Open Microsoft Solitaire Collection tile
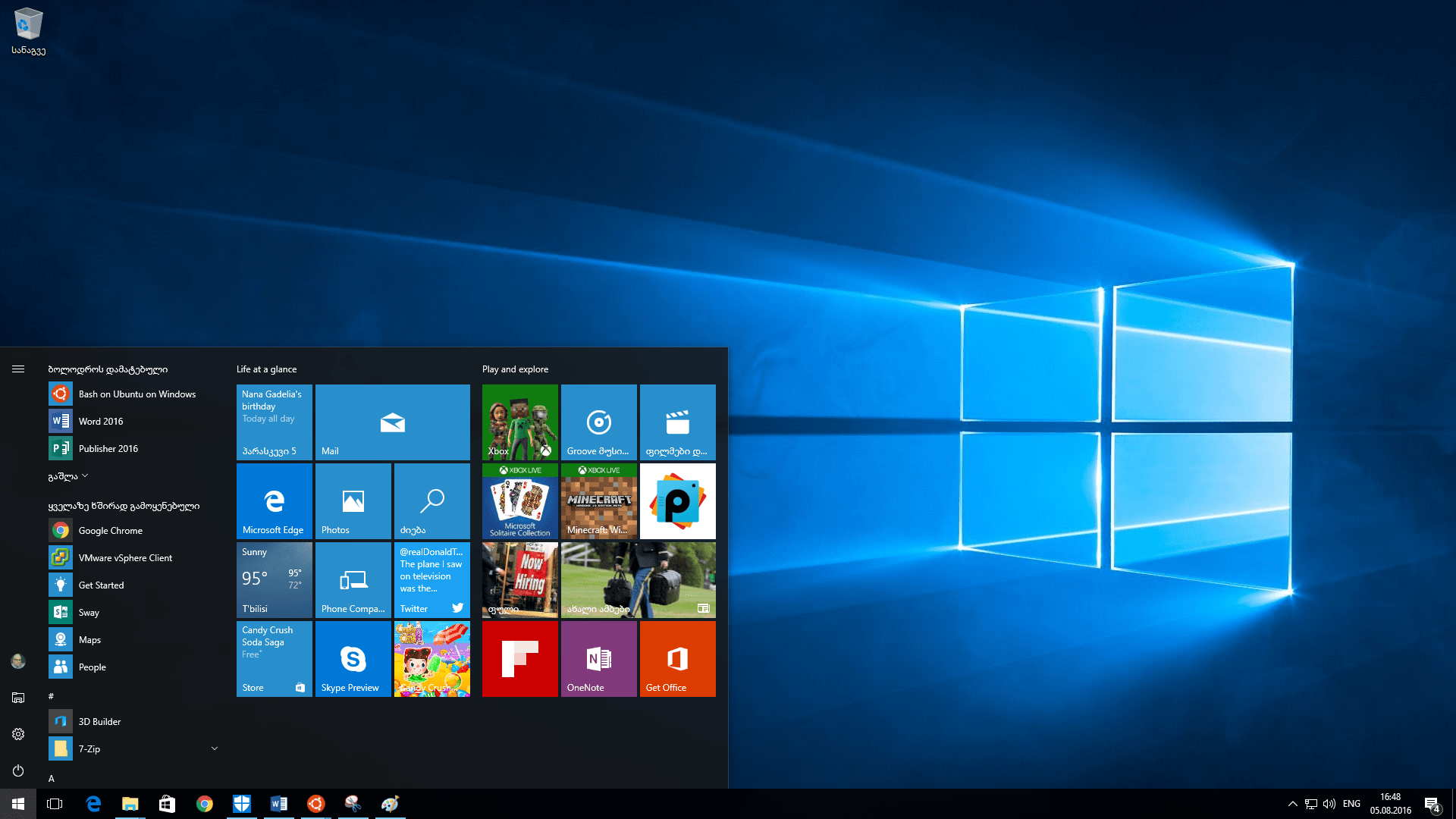The height and width of the screenshot is (819, 1456). pos(519,500)
